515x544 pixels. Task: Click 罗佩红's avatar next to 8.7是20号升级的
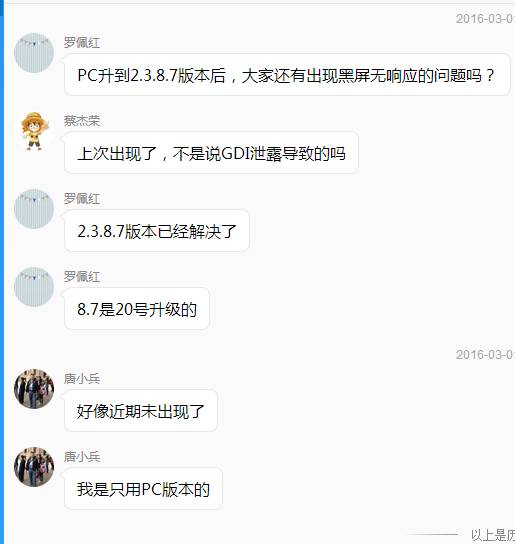coord(34,287)
